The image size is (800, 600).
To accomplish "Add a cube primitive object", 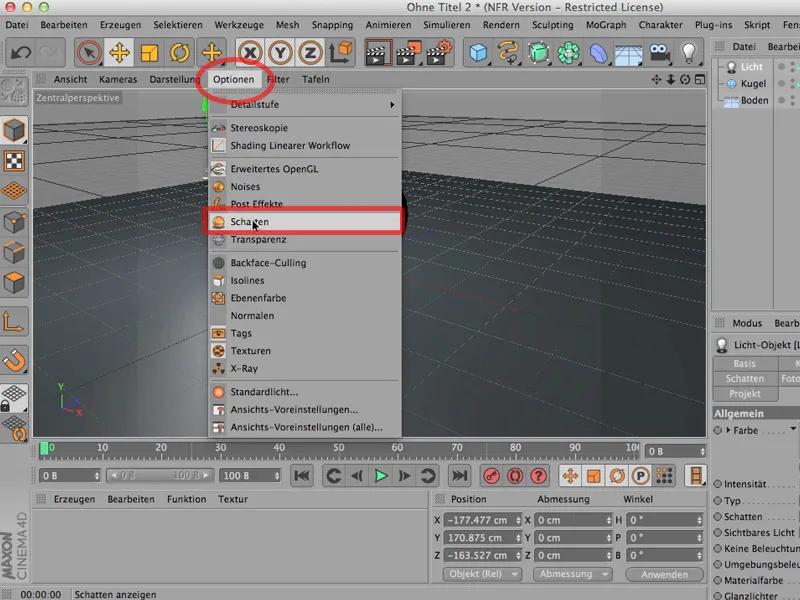I will (478, 53).
